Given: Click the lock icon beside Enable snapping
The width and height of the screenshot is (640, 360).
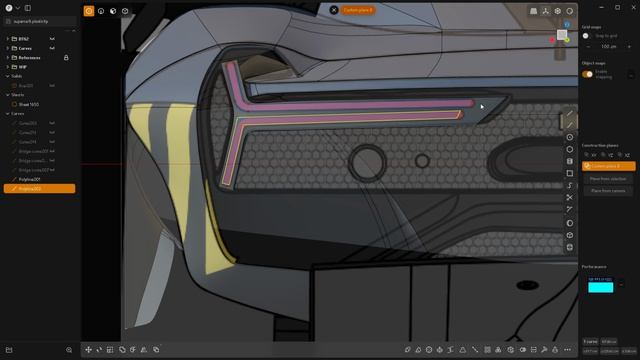Looking at the screenshot, I should point(631,76).
